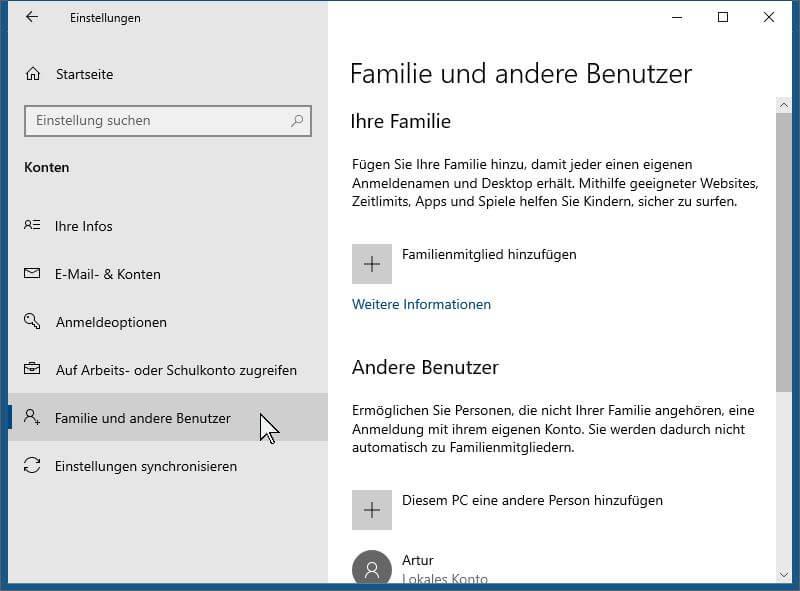800x591 pixels.
Task: Select the briefcase icon for Arbeits-/Schulkonto
Action: [x=32, y=368]
